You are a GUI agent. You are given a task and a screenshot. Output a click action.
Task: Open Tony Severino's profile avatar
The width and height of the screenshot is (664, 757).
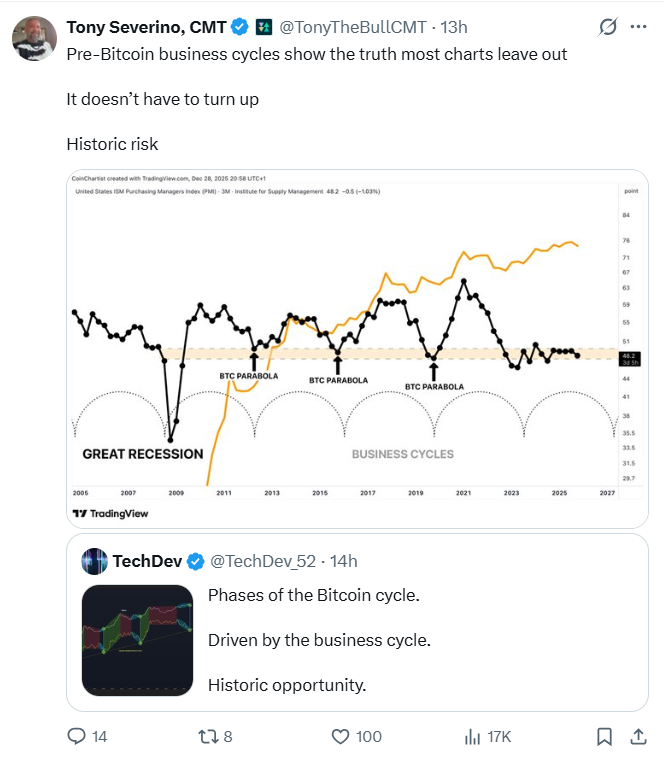click(x=34, y=38)
